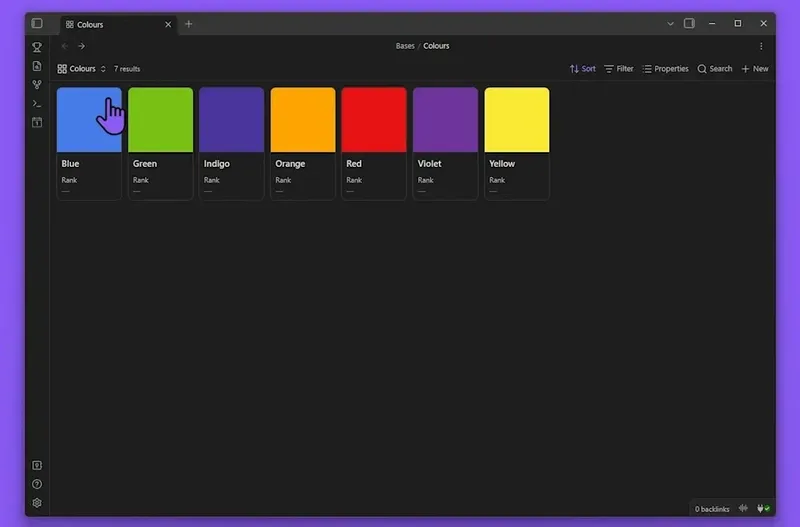Open graph view icon in ribbon
800x527 pixels.
[x=37, y=85]
